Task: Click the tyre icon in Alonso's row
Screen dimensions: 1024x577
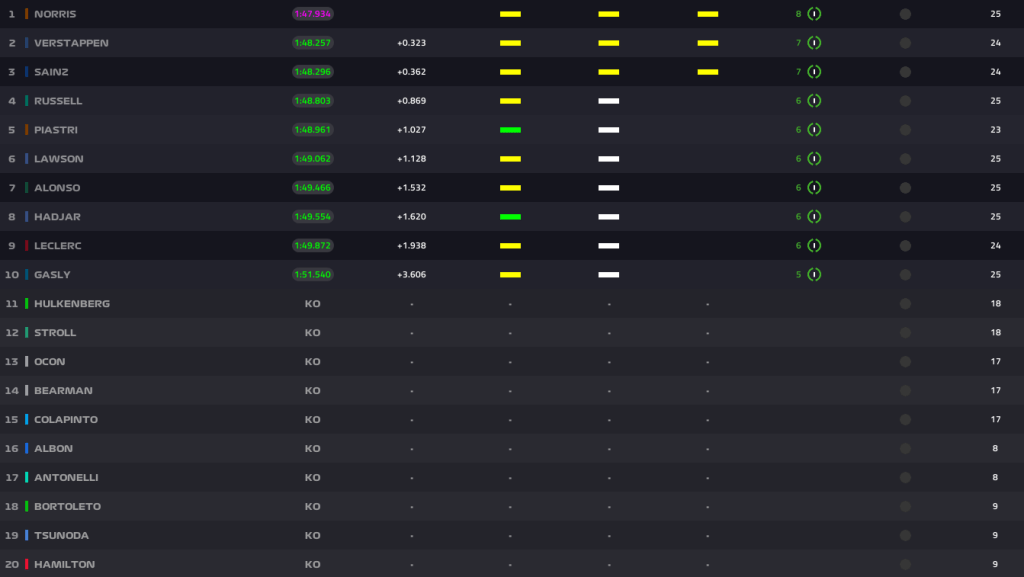Action: 814,187
